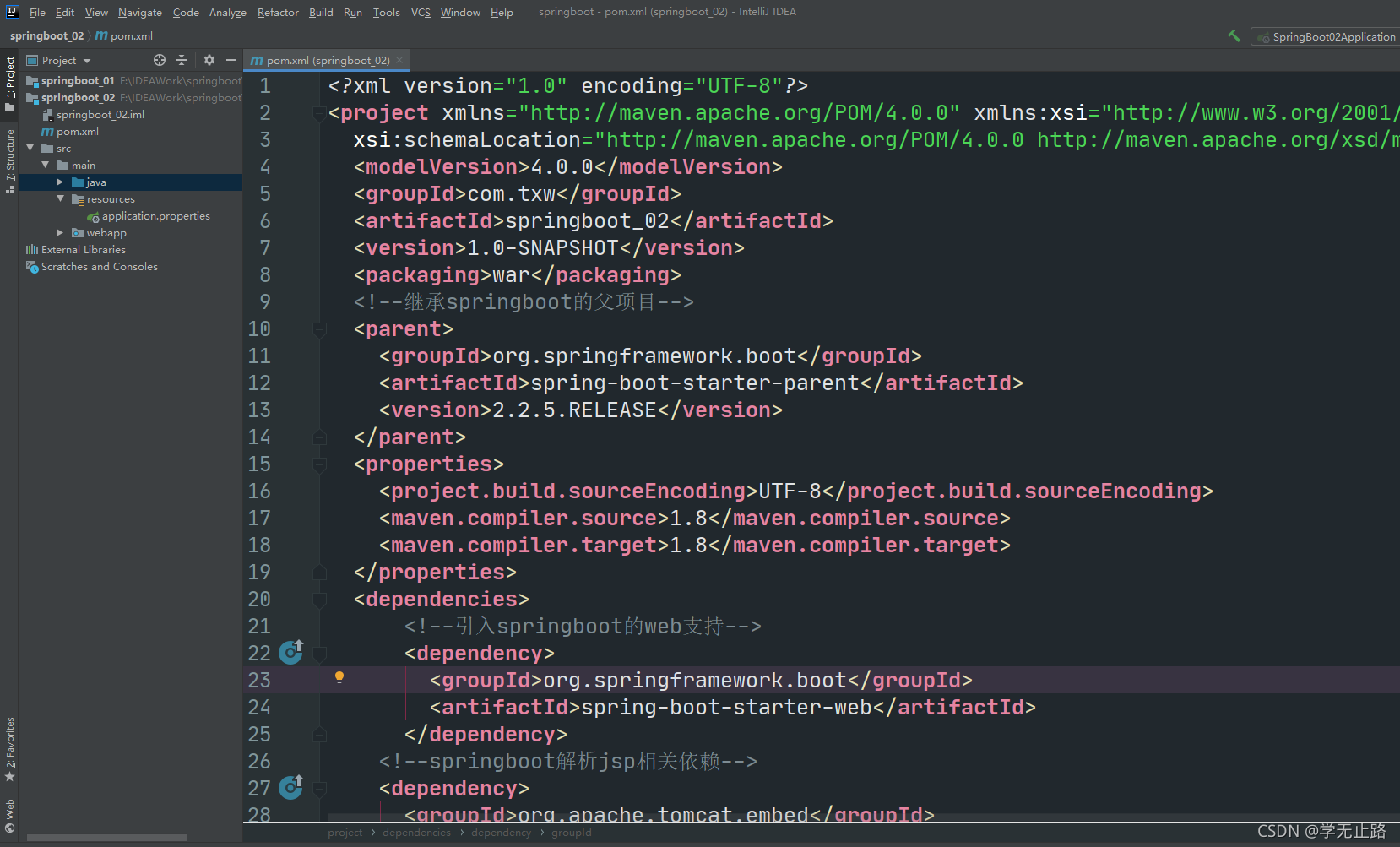Collapse the dependencies fold on line 20
The width and height of the screenshot is (1400, 847).
point(320,600)
